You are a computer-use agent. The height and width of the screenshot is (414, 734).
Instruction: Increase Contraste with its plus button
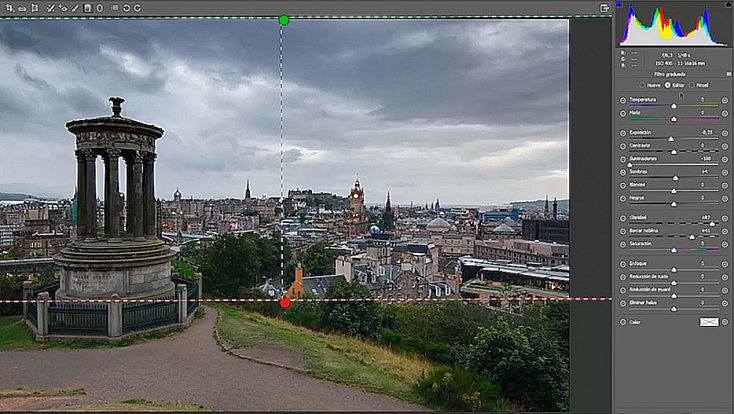click(x=725, y=146)
